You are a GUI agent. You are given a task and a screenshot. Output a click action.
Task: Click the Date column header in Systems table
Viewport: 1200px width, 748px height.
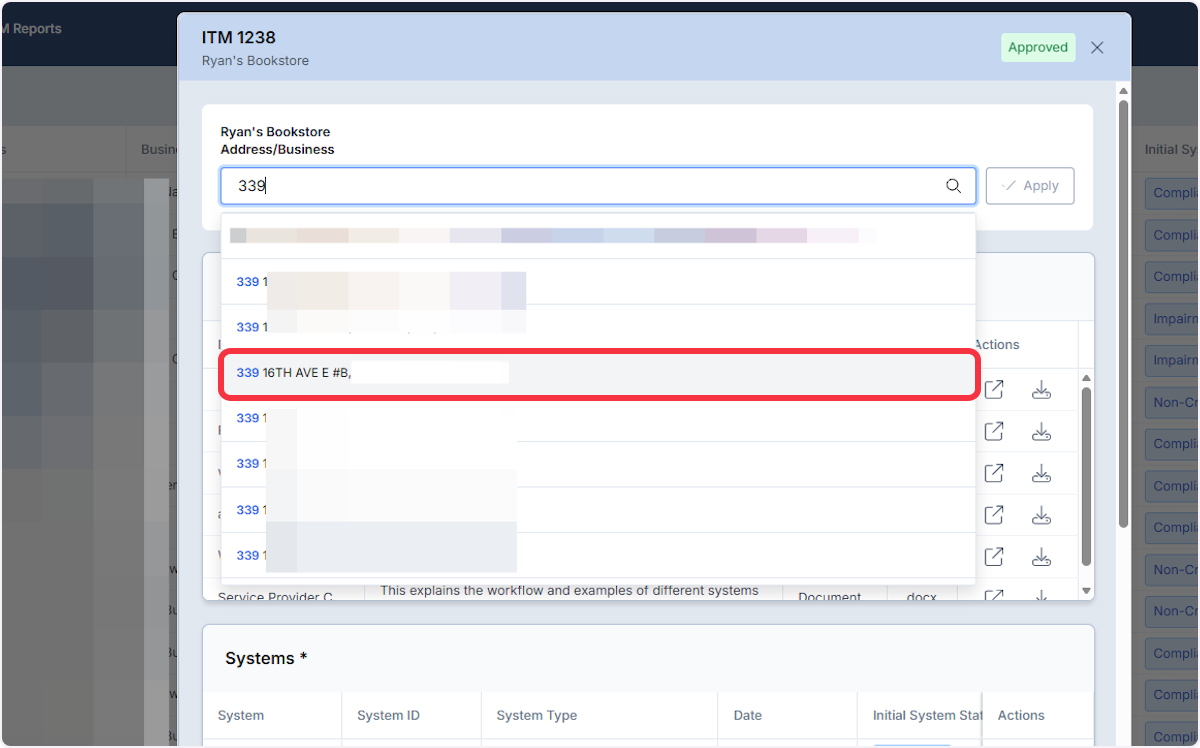click(747, 716)
